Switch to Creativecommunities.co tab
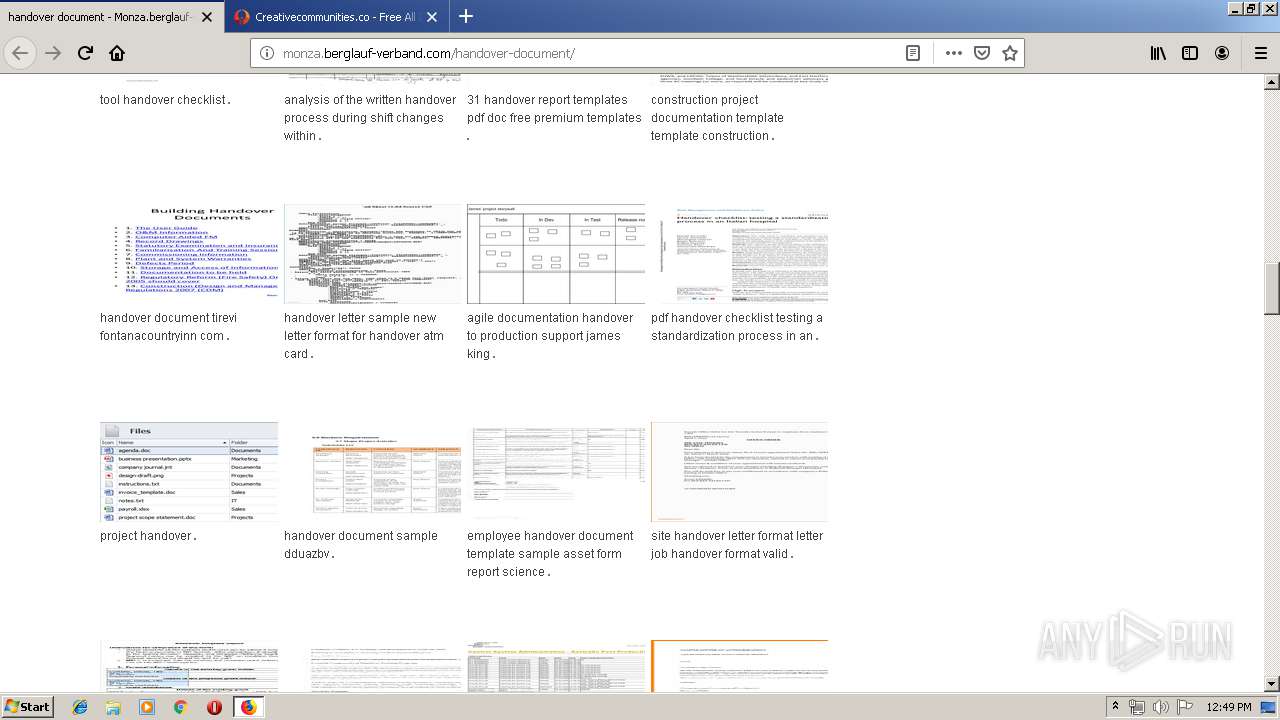 (x=337, y=17)
